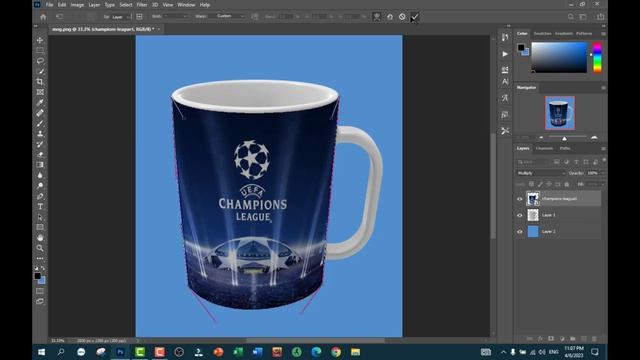Toggle the lock transparent pixels button
Screen dimensions: 640x360
pyautogui.click(x=531, y=184)
